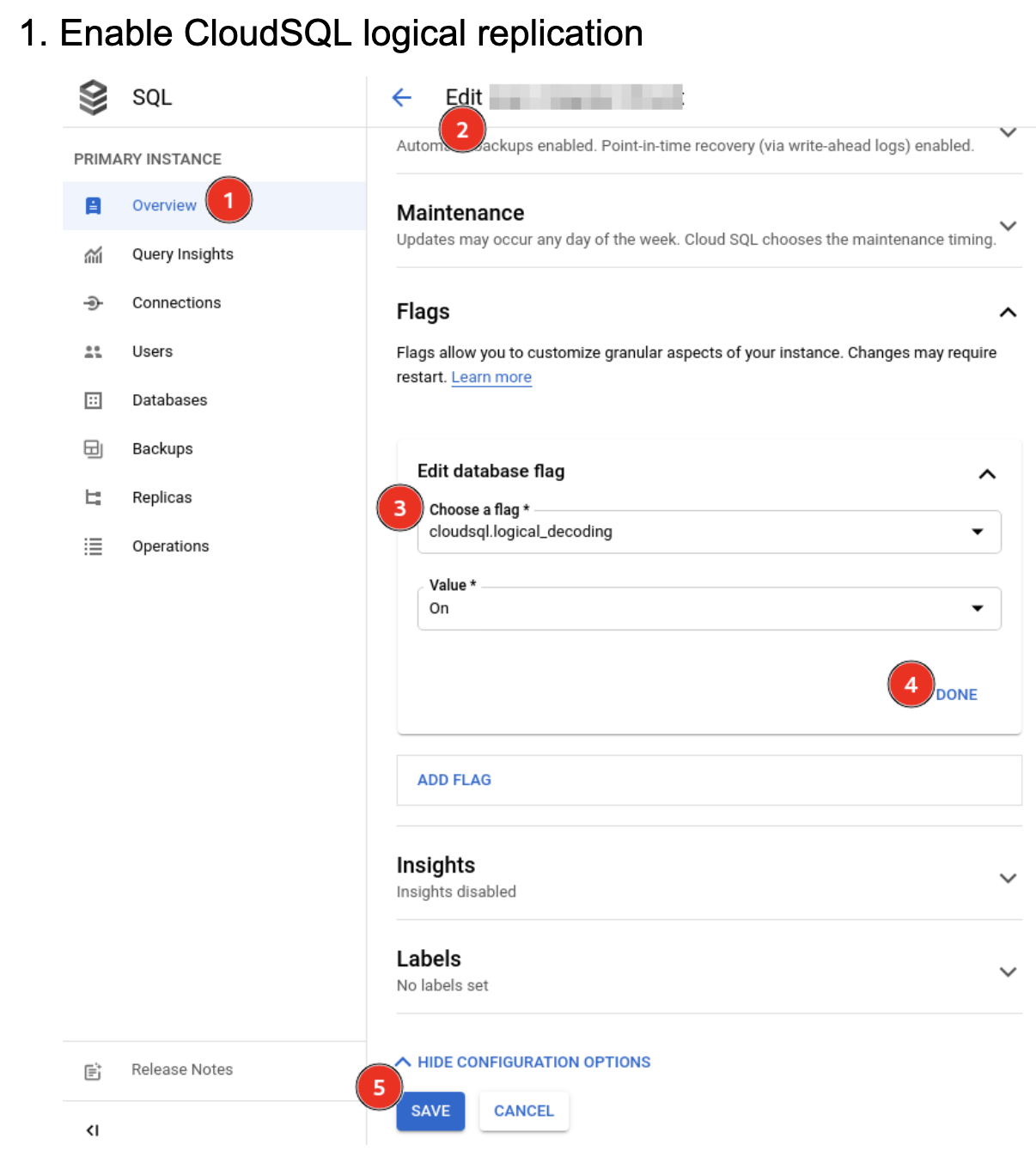Select the Databases grid icon

93,399
